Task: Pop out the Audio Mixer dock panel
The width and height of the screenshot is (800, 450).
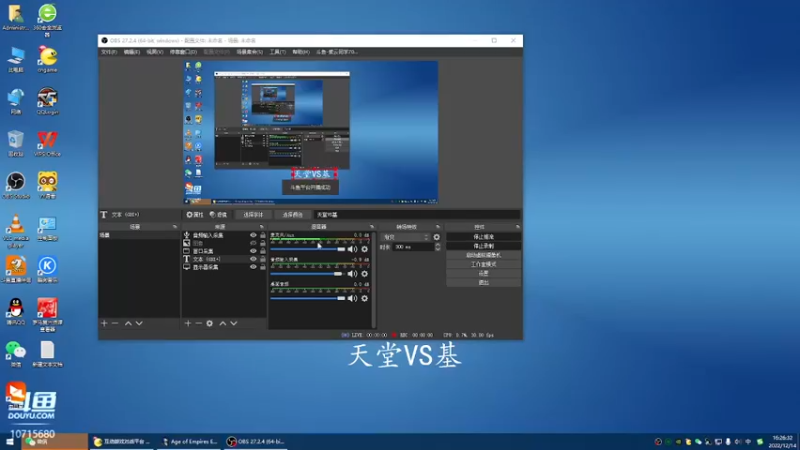Action: [x=371, y=227]
